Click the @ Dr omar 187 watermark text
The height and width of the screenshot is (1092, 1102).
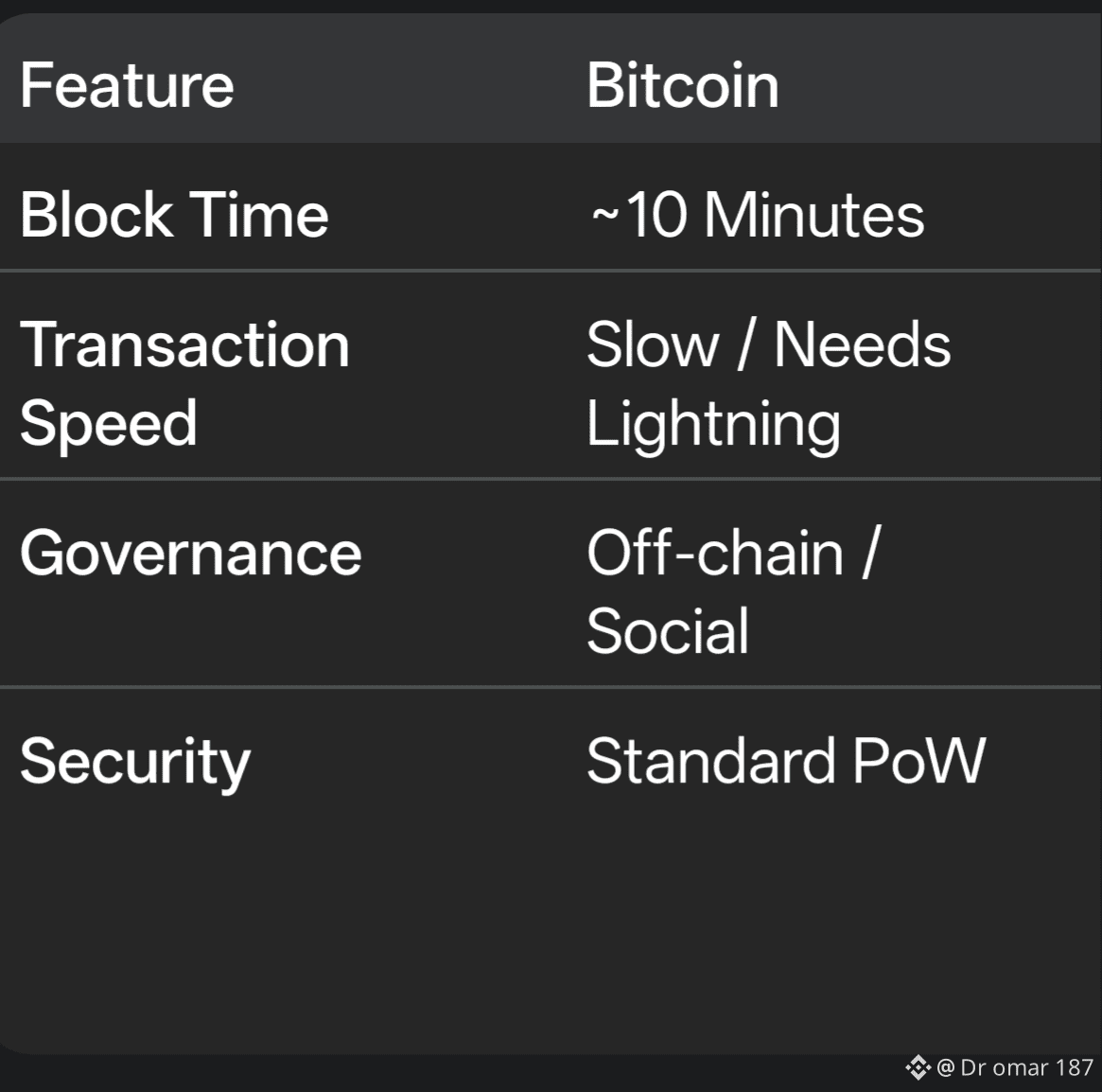pyautogui.click(x=1015, y=1067)
